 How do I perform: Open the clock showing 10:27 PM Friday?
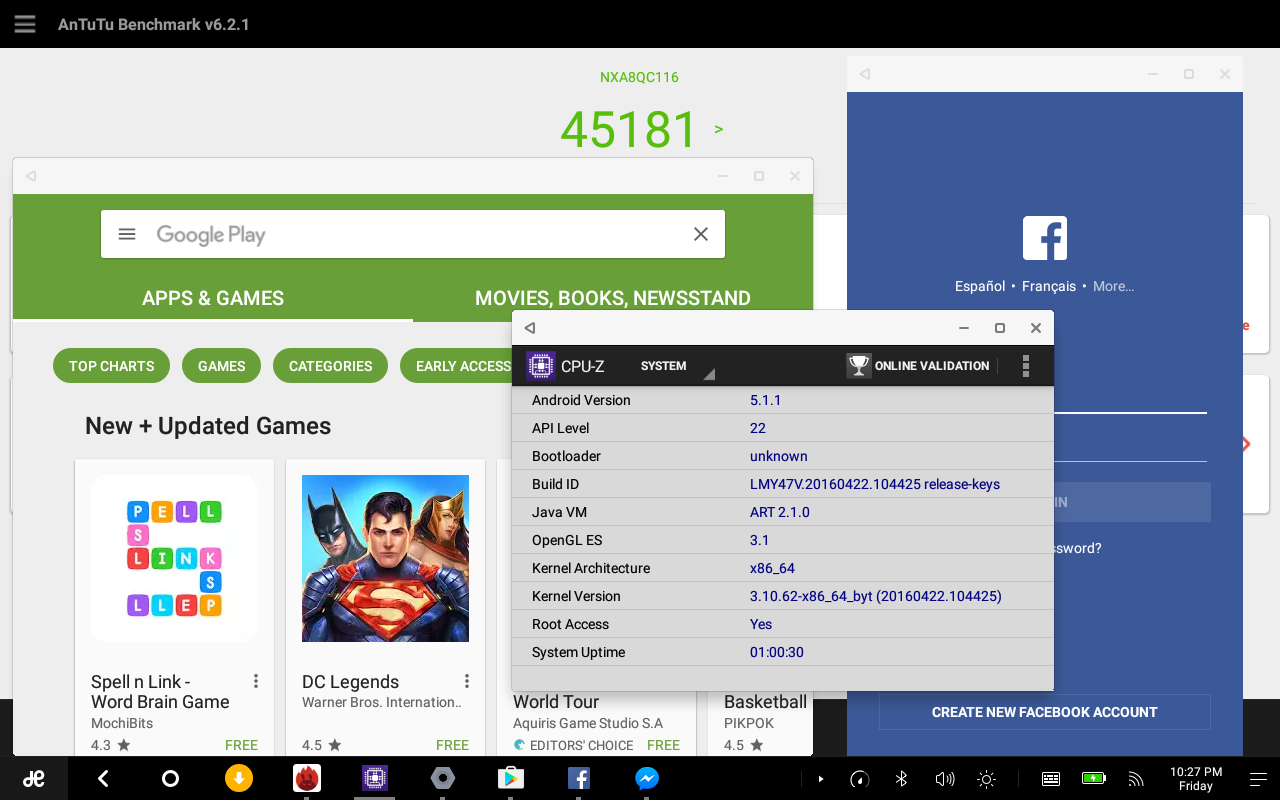click(x=1196, y=778)
